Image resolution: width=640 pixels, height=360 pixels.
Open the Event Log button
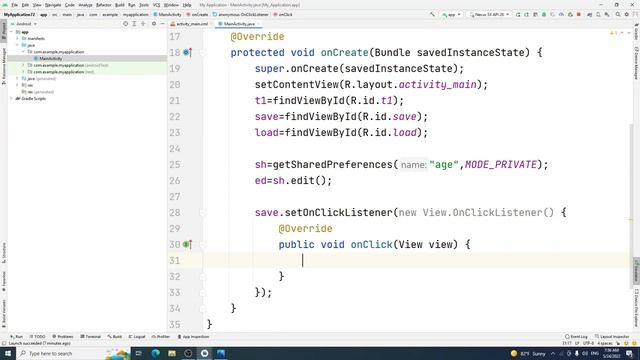tap(576, 337)
